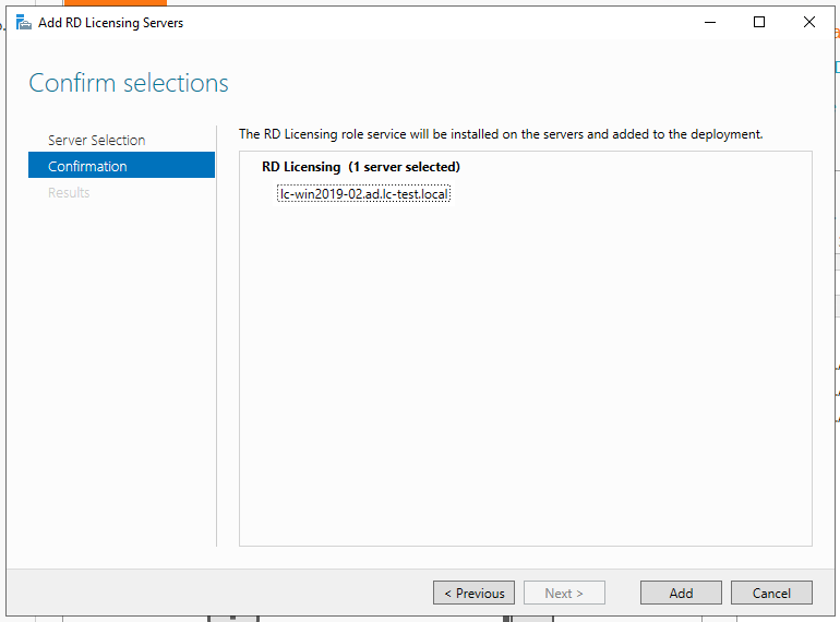Click empty space inside the server list panel
This screenshot has height=622, width=840.
pyautogui.click(x=525, y=380)
